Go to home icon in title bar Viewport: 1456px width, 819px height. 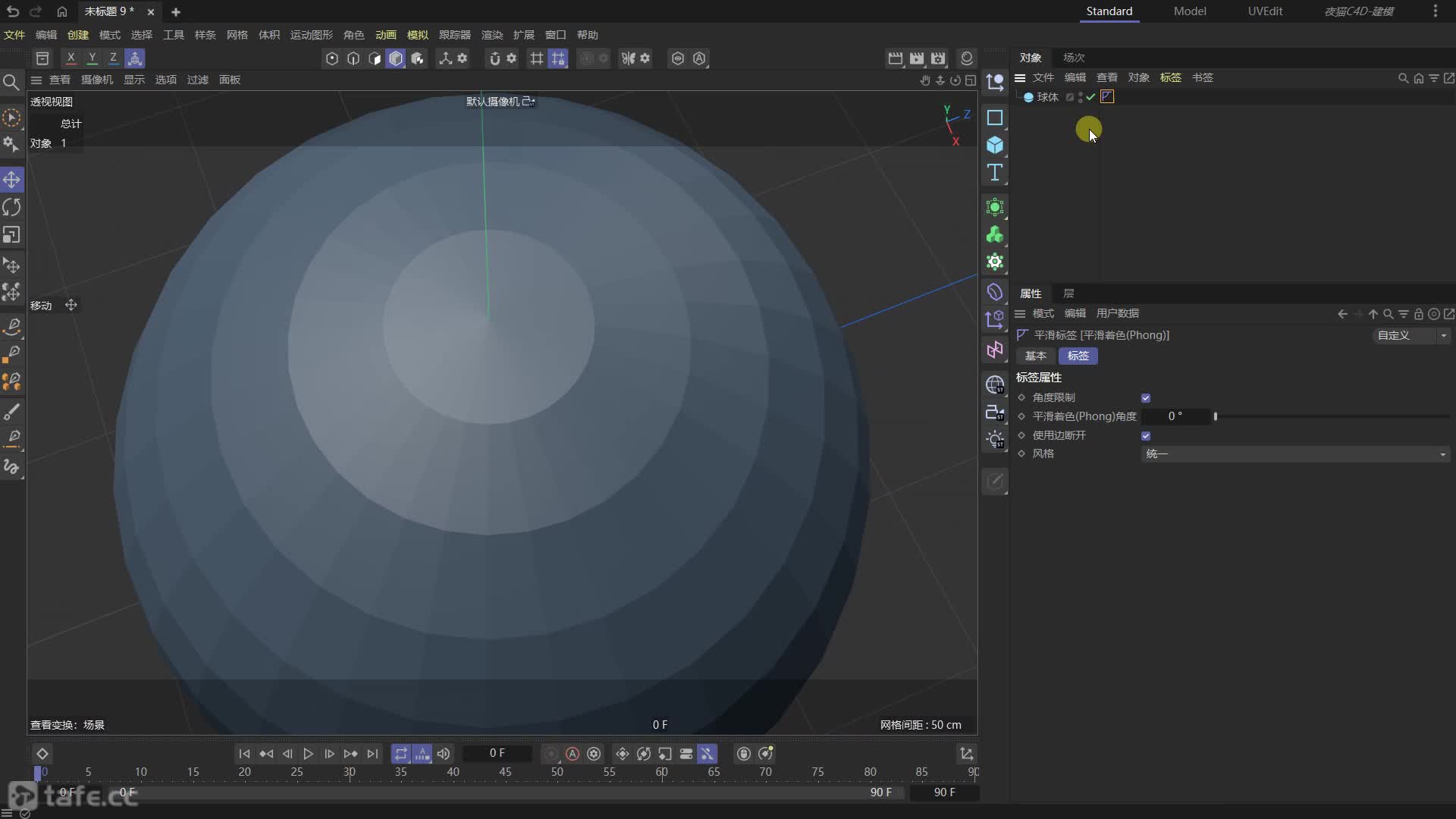[x=62, y=11]
